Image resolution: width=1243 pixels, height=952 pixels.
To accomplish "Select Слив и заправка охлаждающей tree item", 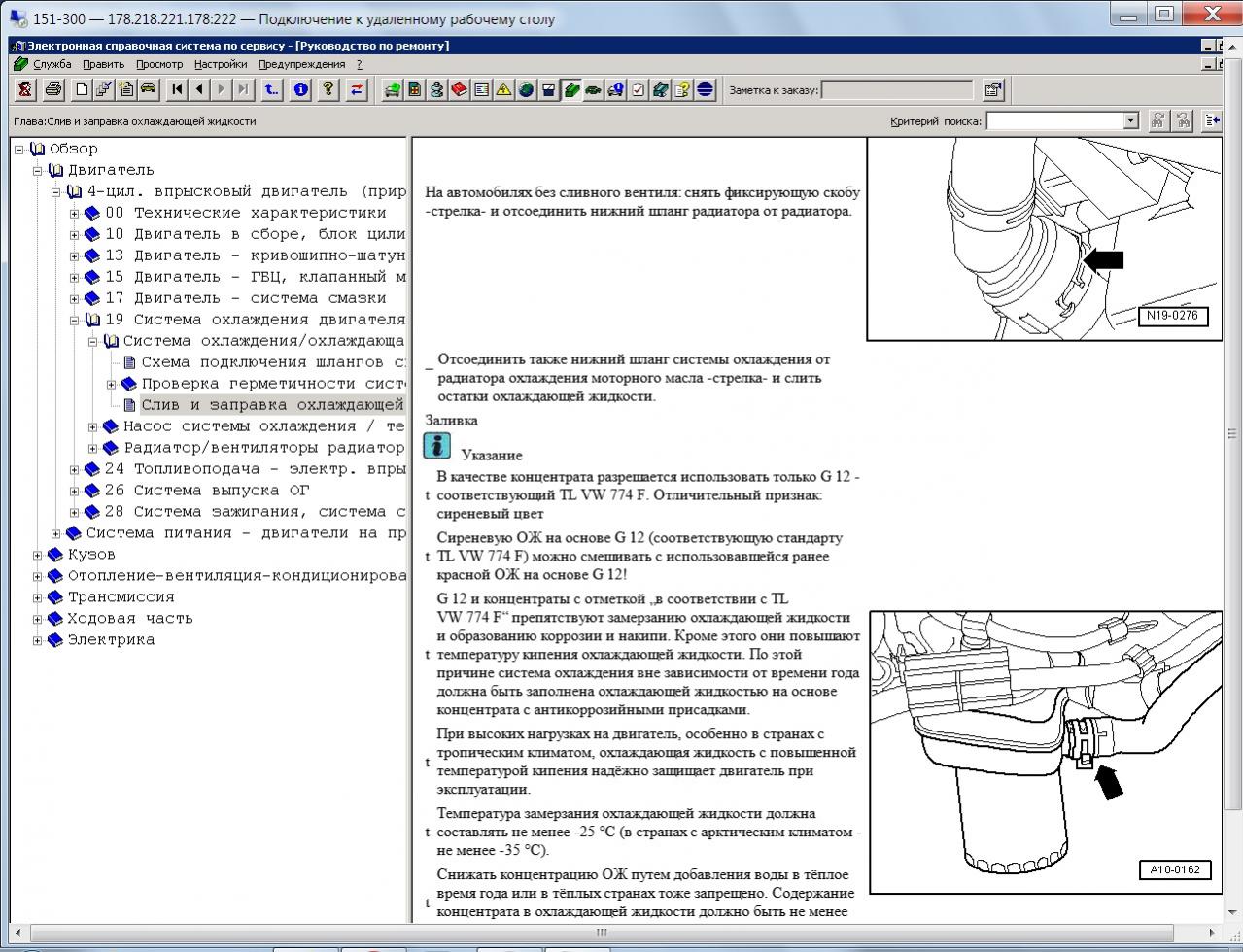I will (x=273, y=405).
